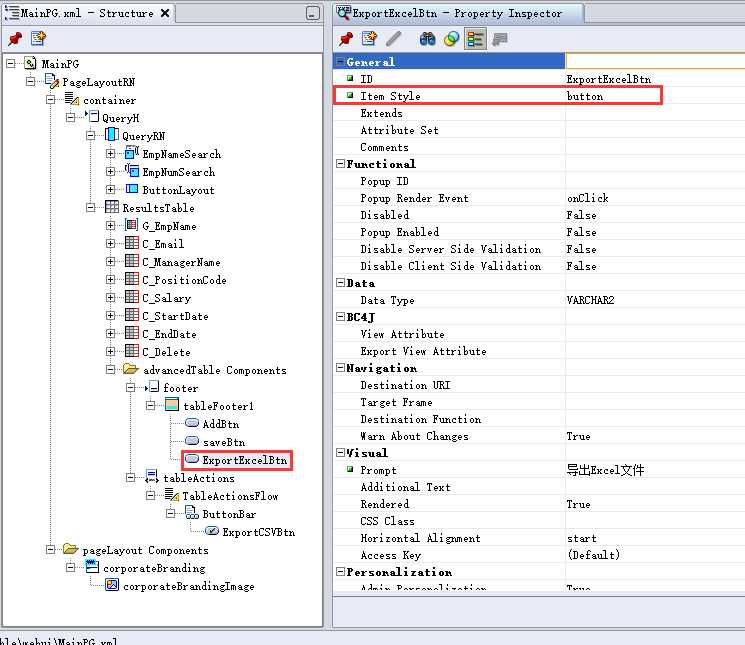Select the corporateBrandingImage icon
This screenshot has width=745, height=645.
pyautogui.click(x=112, y=585)
